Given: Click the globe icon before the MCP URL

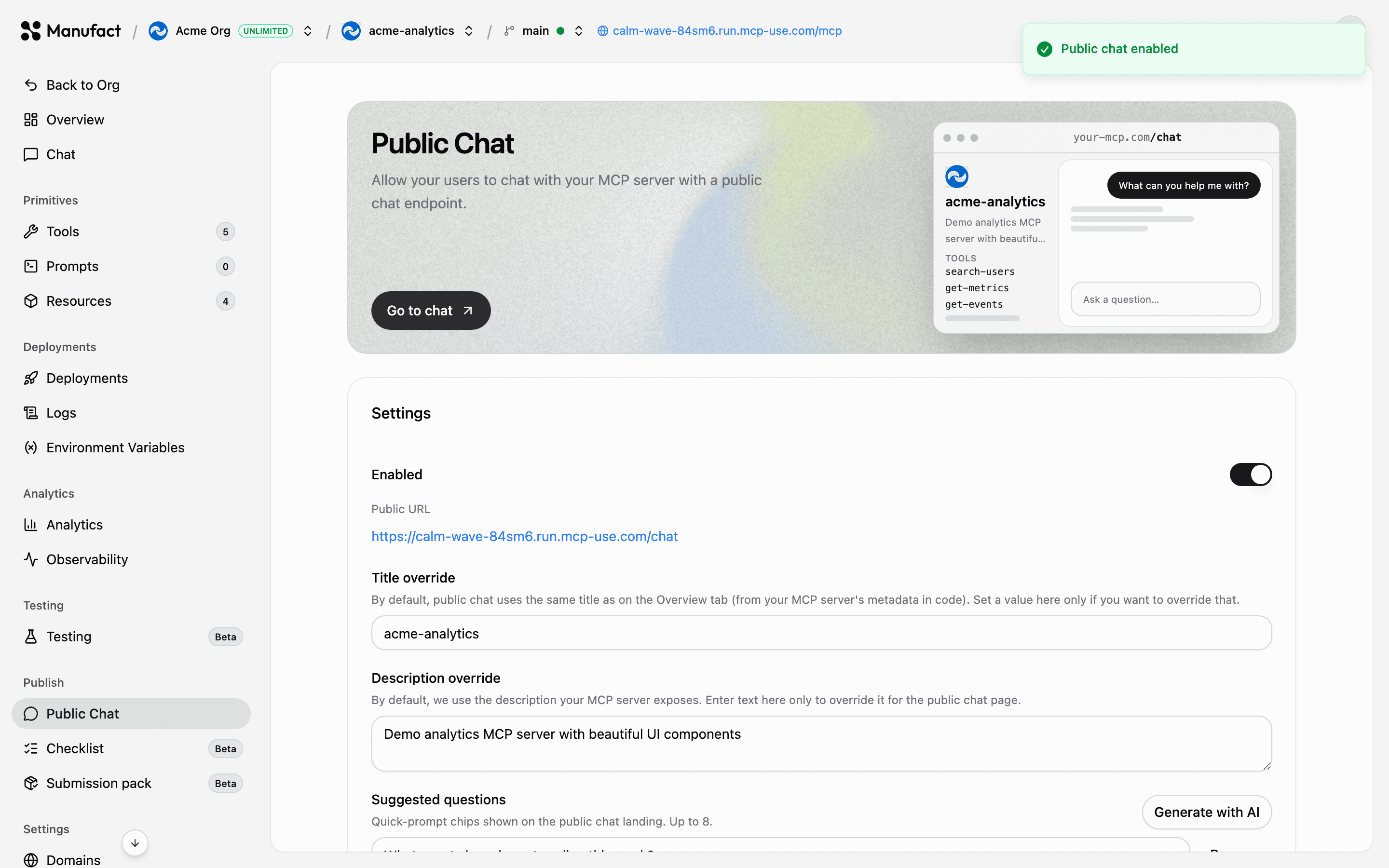Looking at the screenshot, I should (603, 31).
